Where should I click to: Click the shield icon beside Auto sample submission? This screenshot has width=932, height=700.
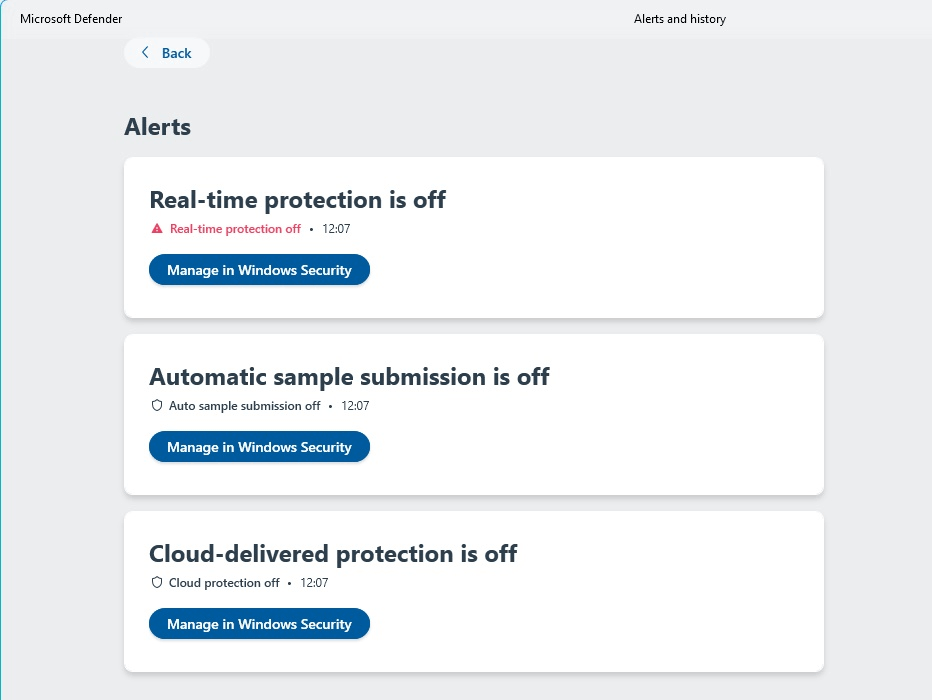pyautogui.click(x=157, y=405)
